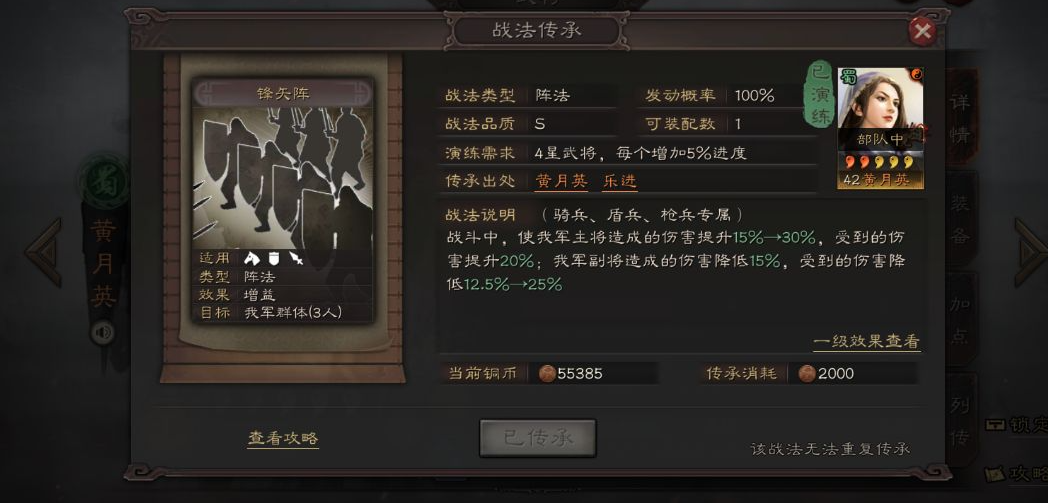Tap the coin icon beside 2000
1048x503 pixels.
pos(807,373)
